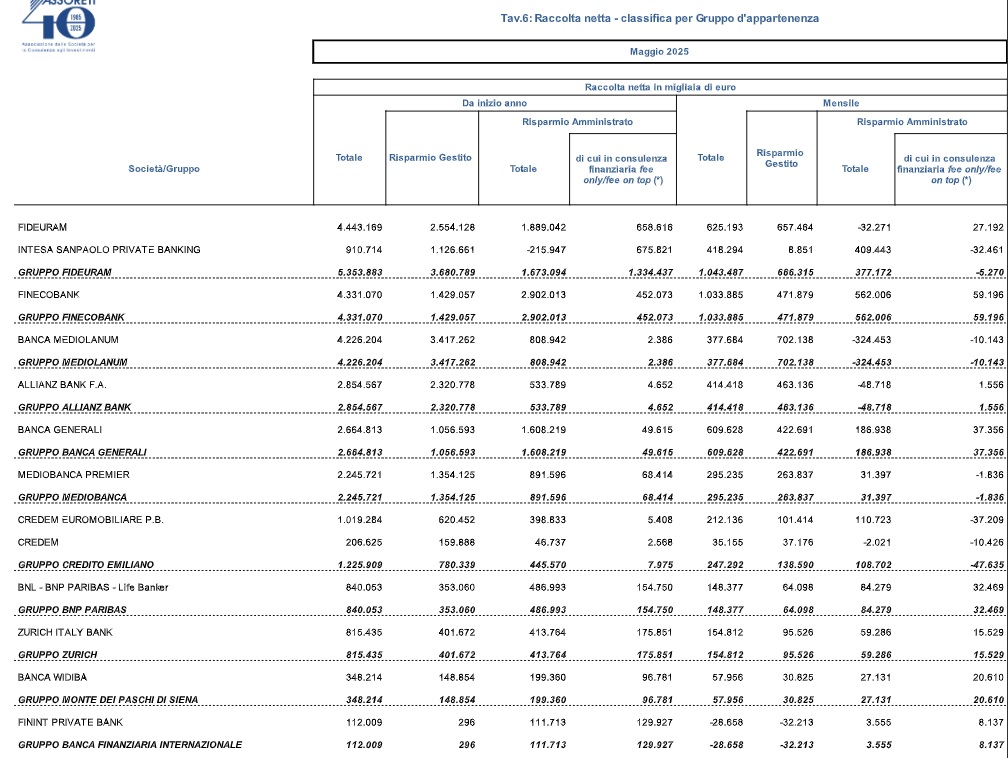Click the 'BNL - BNP PARIBAS - Life Banker' label
The height and width of the screenshot is (758, 1008).
click(x=93, y=588)
